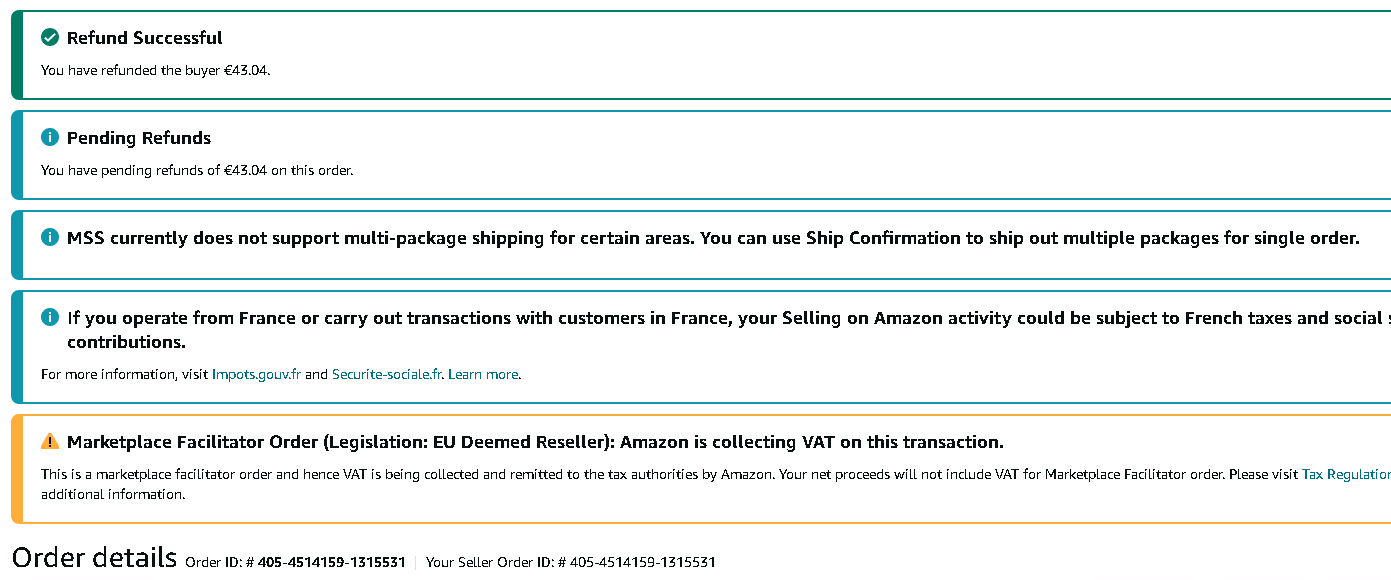This screenshot has width=1391, height=580.
Task: Click the Pending Refunds heading
Action: tap(139, 138)
